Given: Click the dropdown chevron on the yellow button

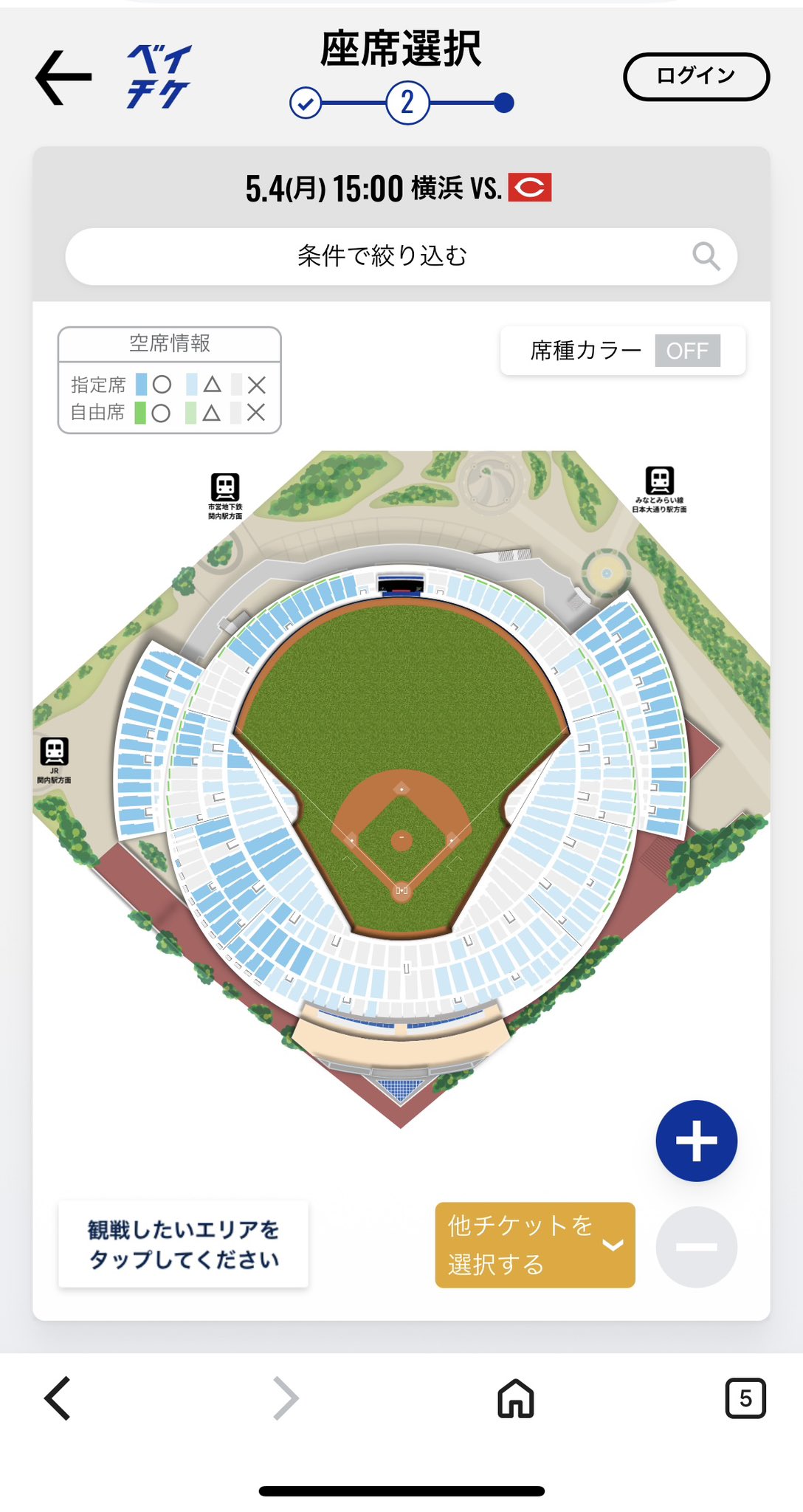Looking at the screenshot, I should (613, 1245).
